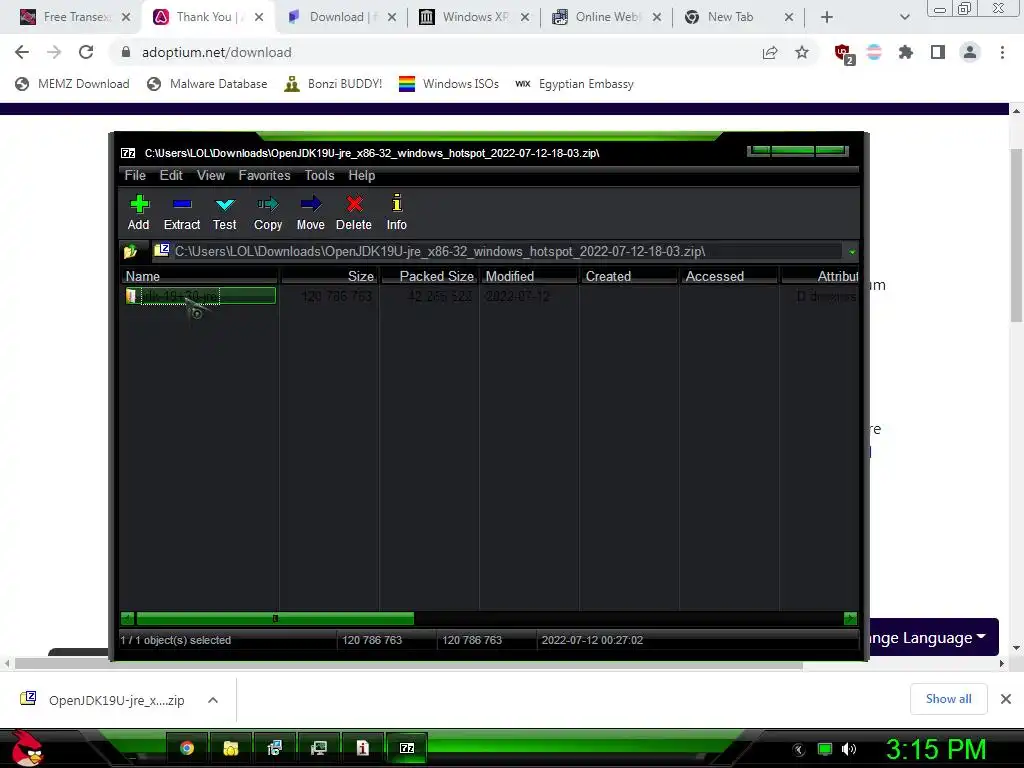Viewport: 1024px width, 768px height.
Task: Open the file explorer taskbar icon
Action: 231,748
